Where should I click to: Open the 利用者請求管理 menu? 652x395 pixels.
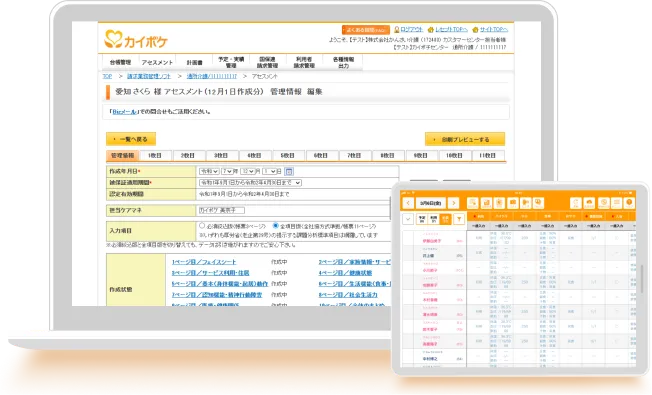[x=304, y=62]
